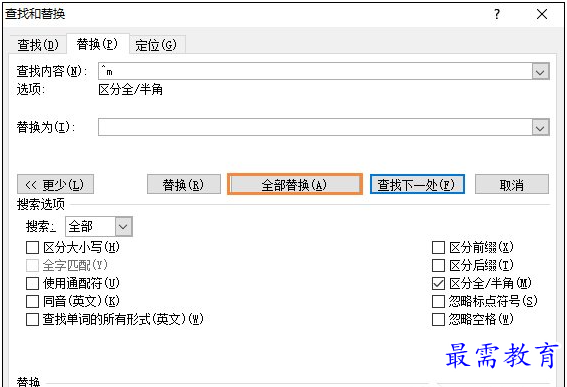The width and height of the screenshot is (567, 387).
Task: Switch to the 查找(D) tab
Action: (38, 45)
